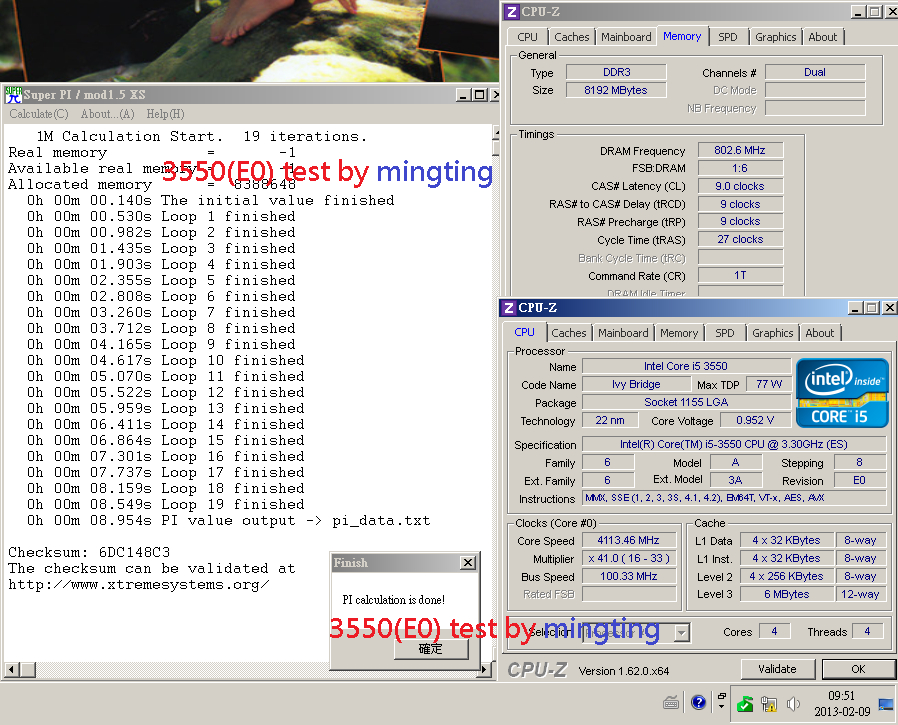The width and height of the screenshot is (898, 725).
Task: Switch to Caches tab in back CPU-Z window
Action: click(571, 37)
